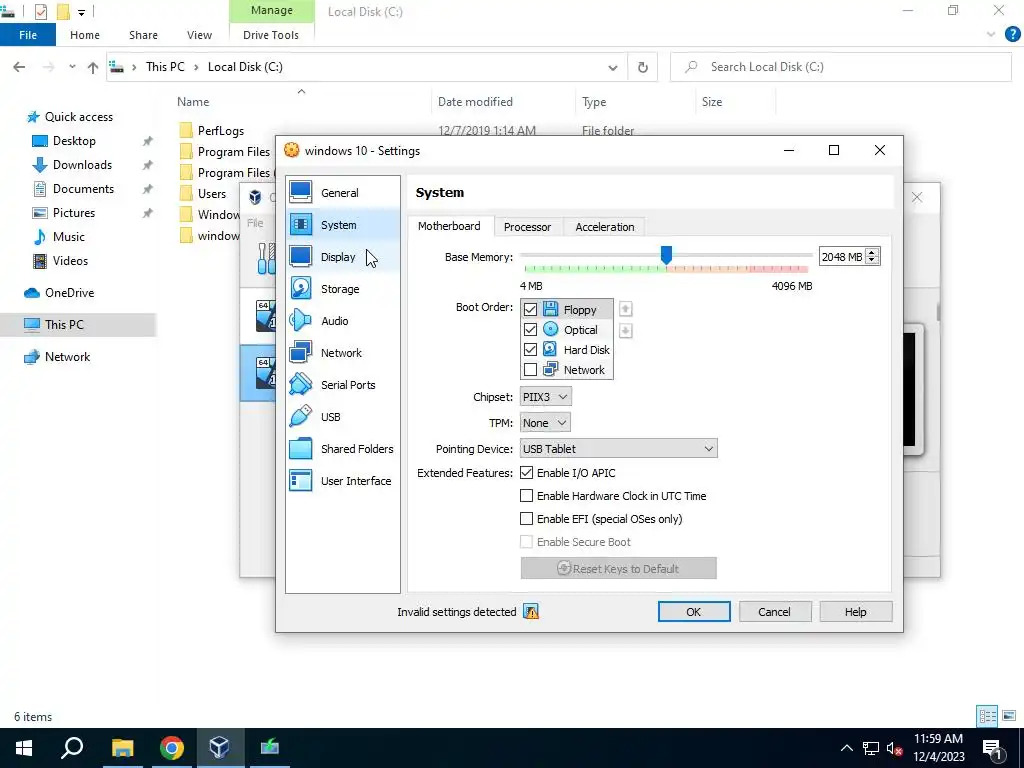Uncheck Floppy in boot order
The width and height of the screenshot is (1024, 768).
pyautogui.click(x=530, y=309)
